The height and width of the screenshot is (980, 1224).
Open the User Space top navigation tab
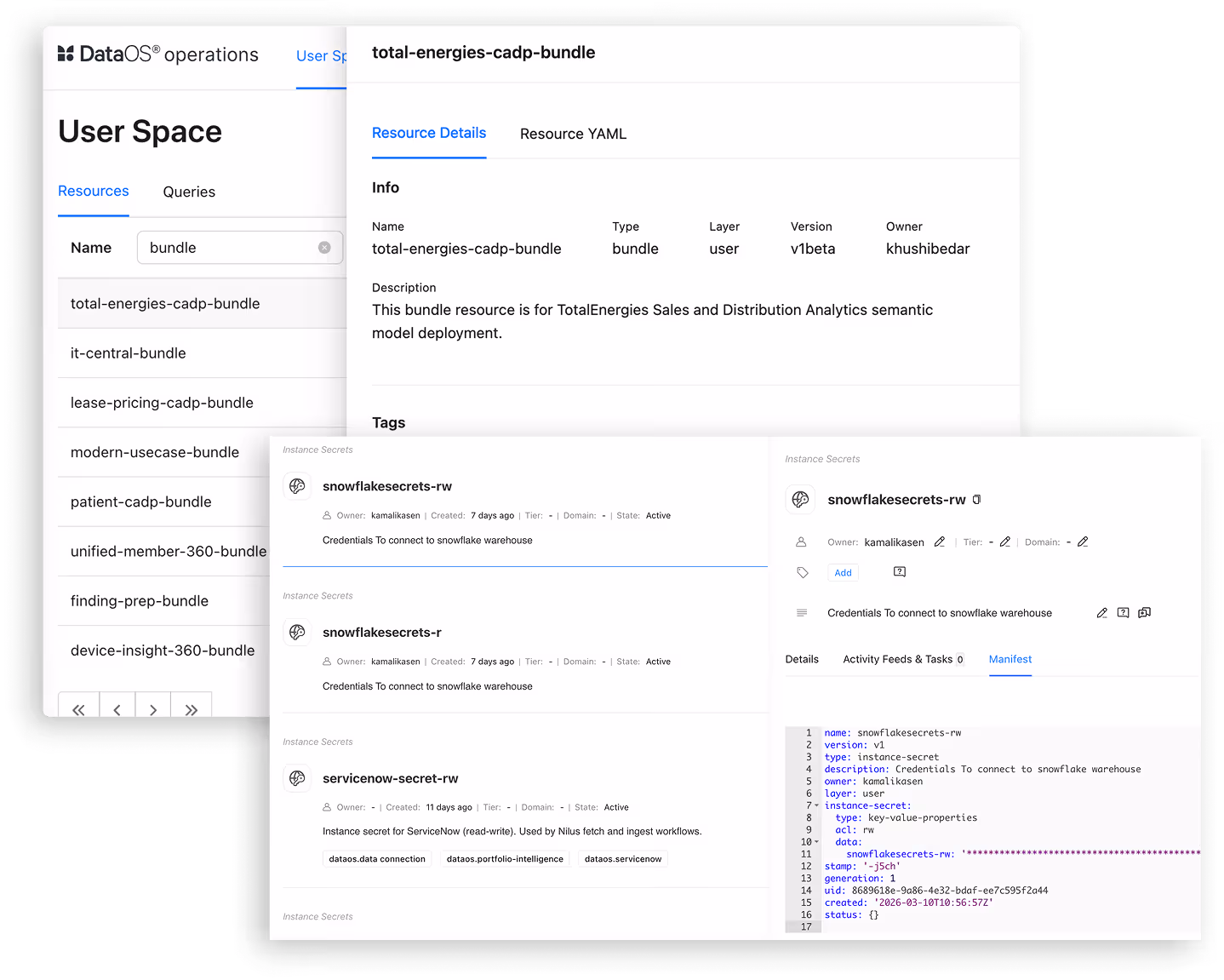(x=322, y=56)
